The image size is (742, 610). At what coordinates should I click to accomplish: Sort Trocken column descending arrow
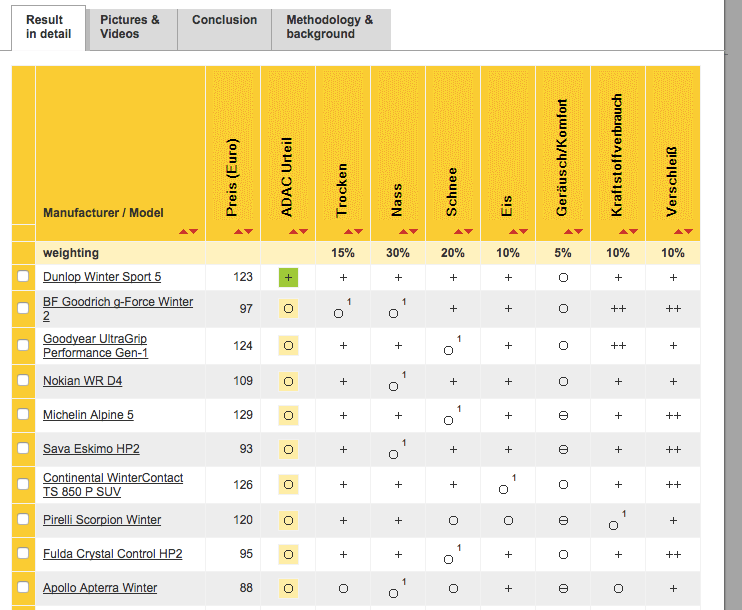coord(358,231)
